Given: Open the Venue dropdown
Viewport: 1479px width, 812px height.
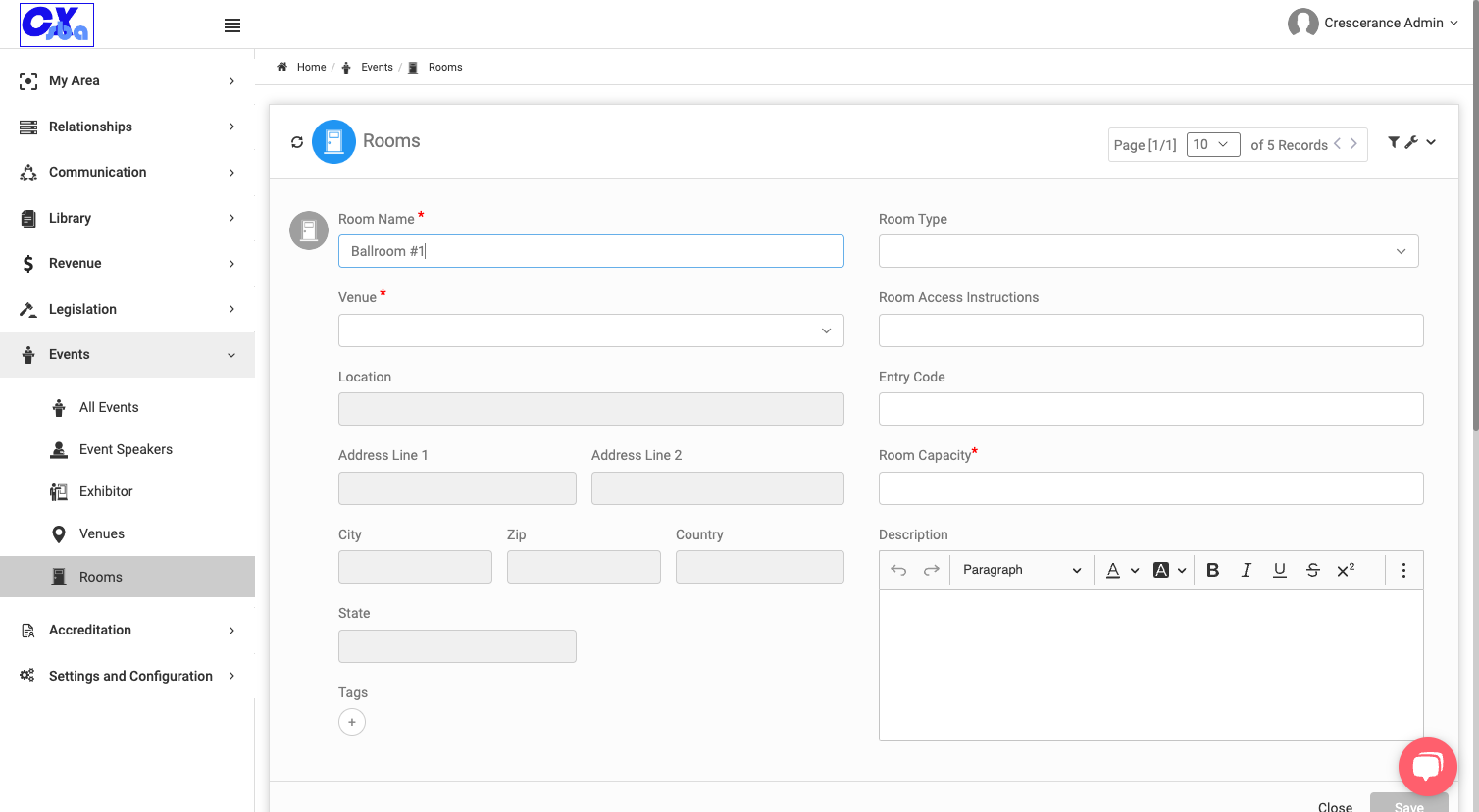Looking at the screenshot, I should pyautogui.click(x=591, y=330).
